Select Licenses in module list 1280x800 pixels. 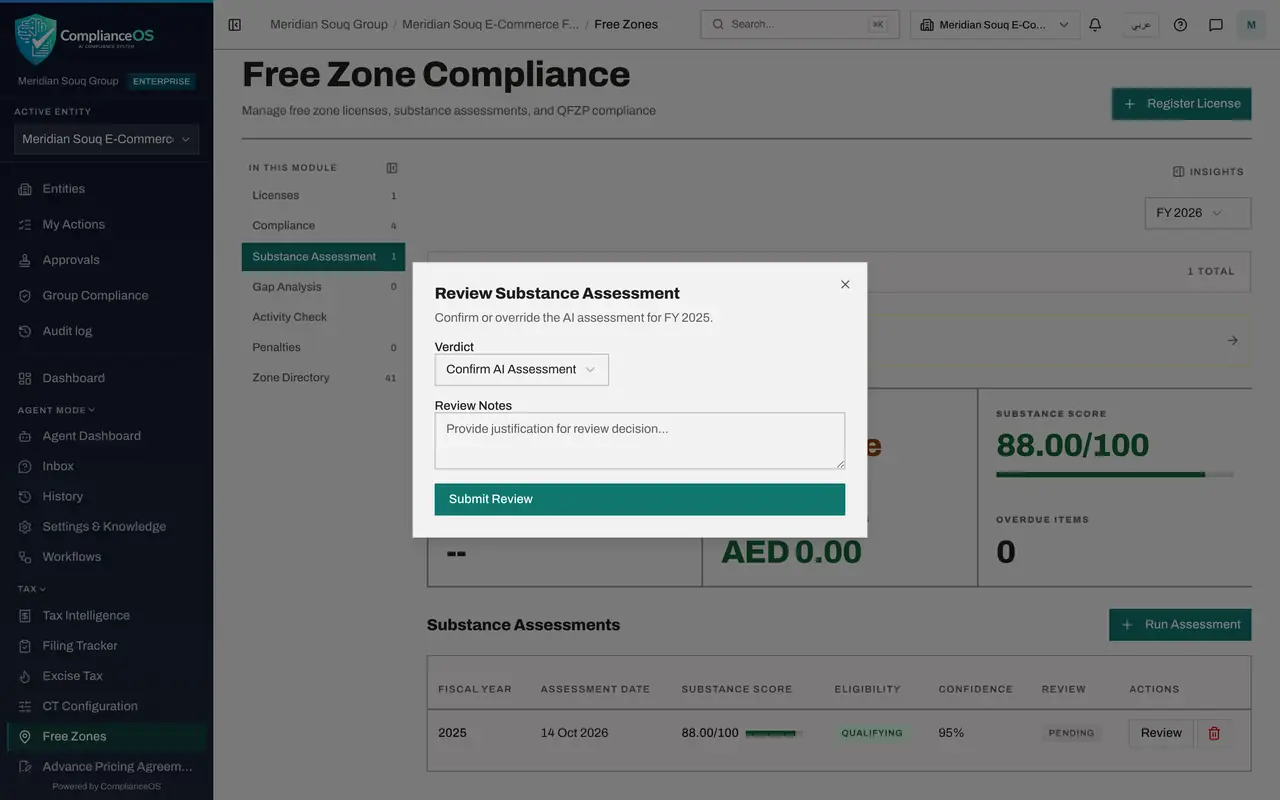pyautogui.click(x=323, y=196)
